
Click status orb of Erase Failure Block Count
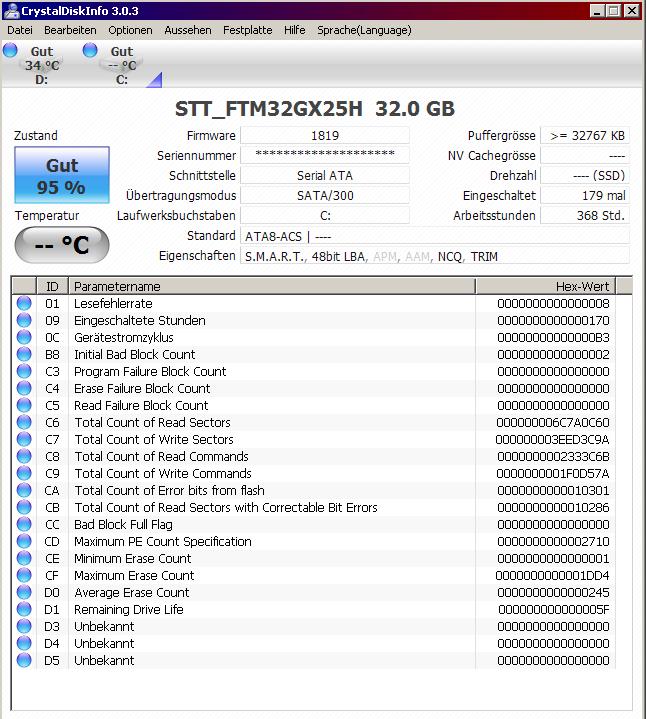(x=24, y=388)
